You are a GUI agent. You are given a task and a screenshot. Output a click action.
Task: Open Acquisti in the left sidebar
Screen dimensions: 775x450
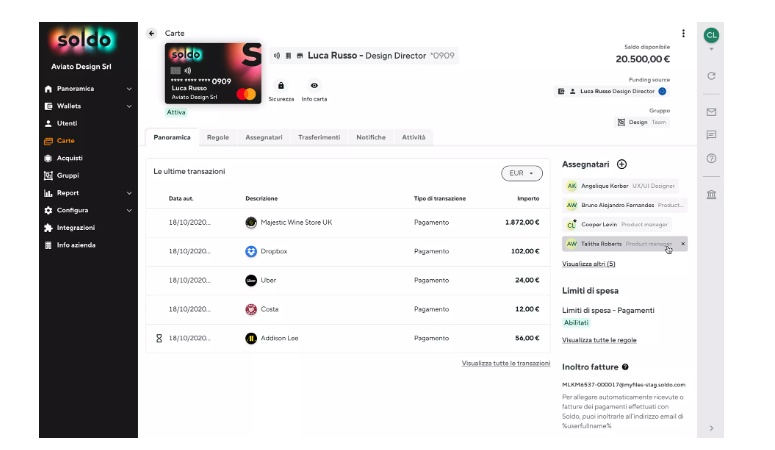70,158
